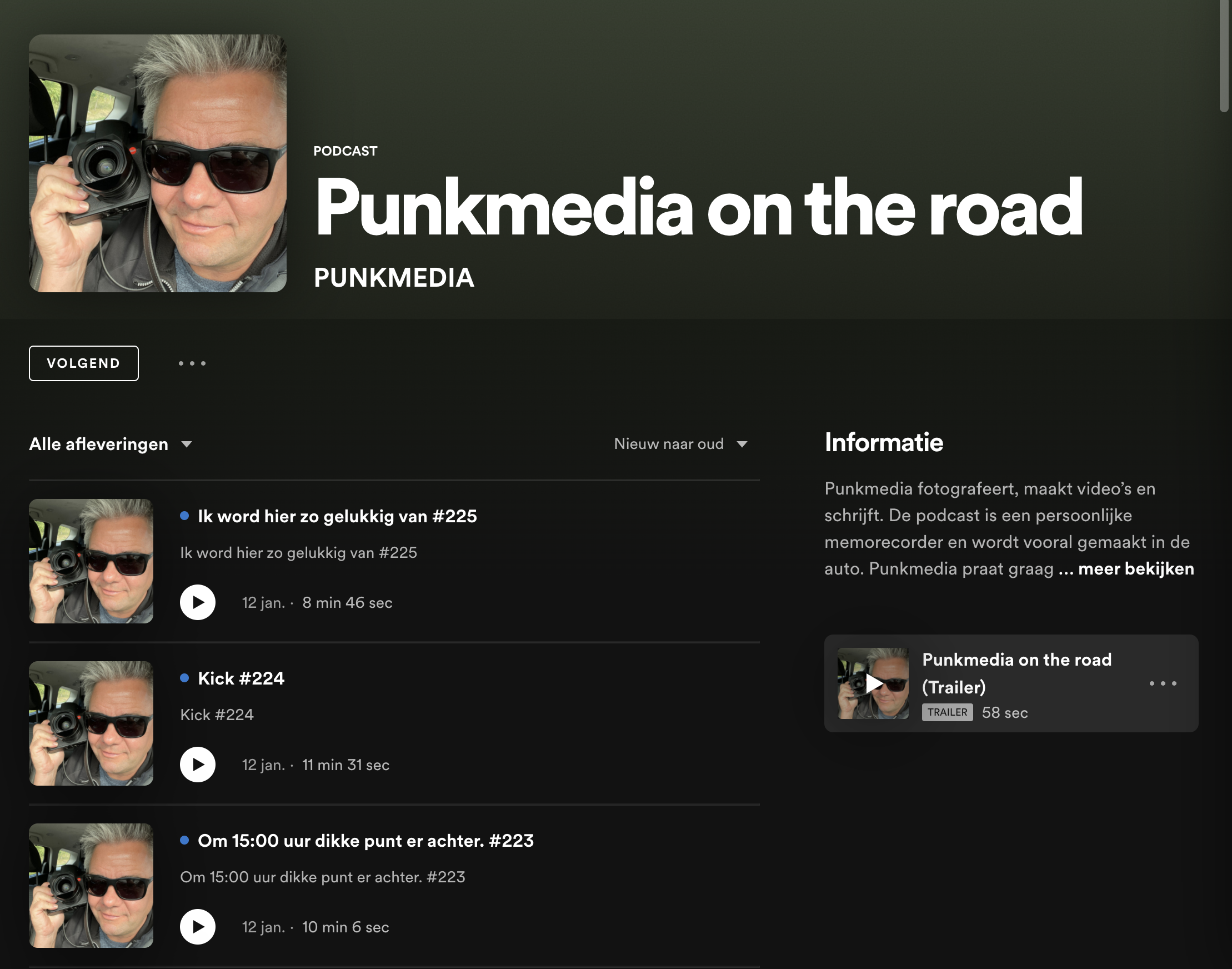This screenshot has width=1232, height=969.
Task: Click the page vertical scrollbar thumb
Action: click(x=1224, y=56)
